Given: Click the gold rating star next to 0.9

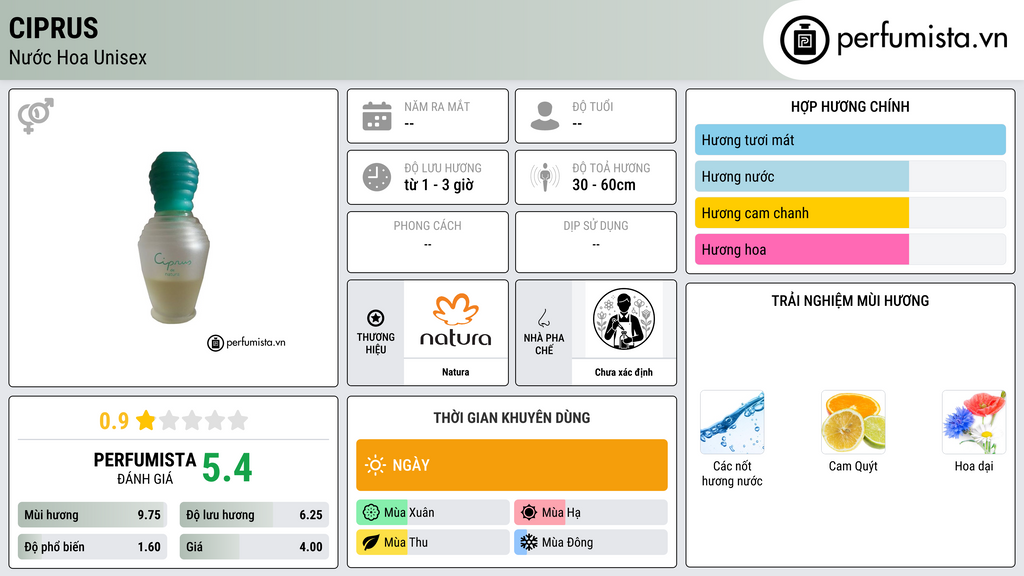Looking at the screenshot, I should (x=146, y=420).
